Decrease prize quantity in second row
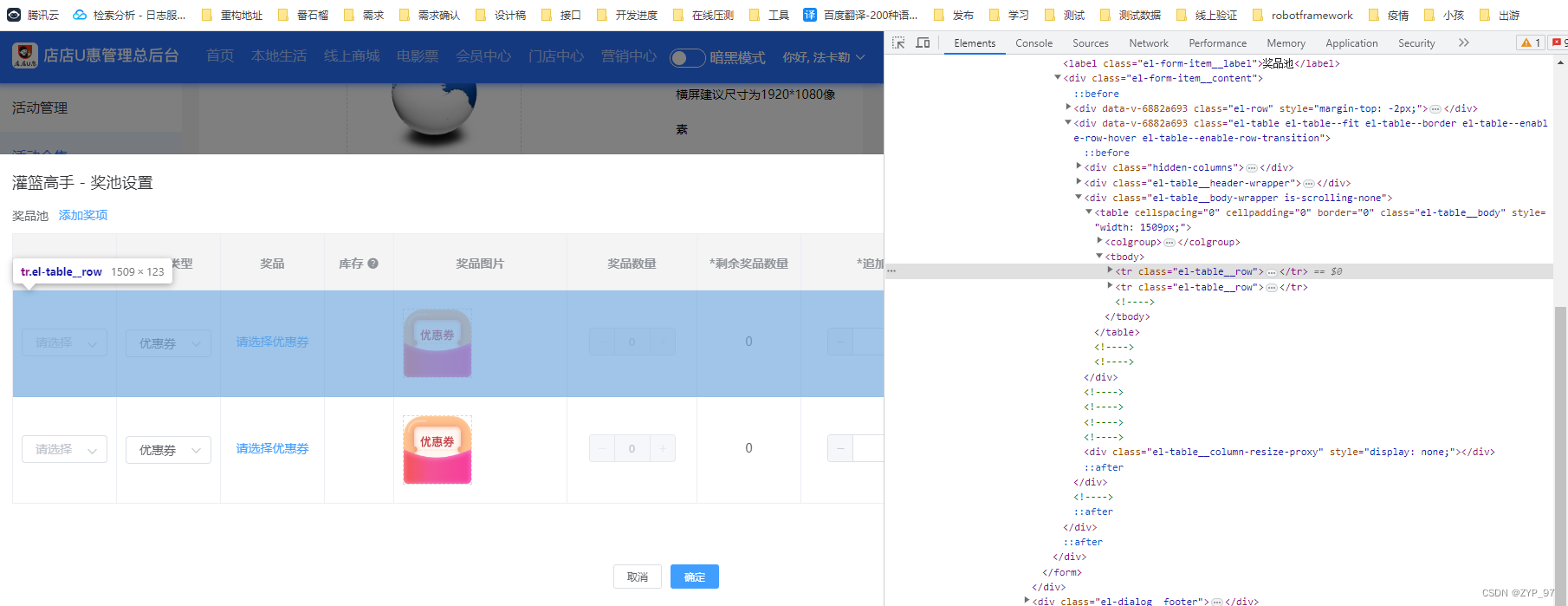The width and height of the screenshot is (1568, 606). pos(602,448)
